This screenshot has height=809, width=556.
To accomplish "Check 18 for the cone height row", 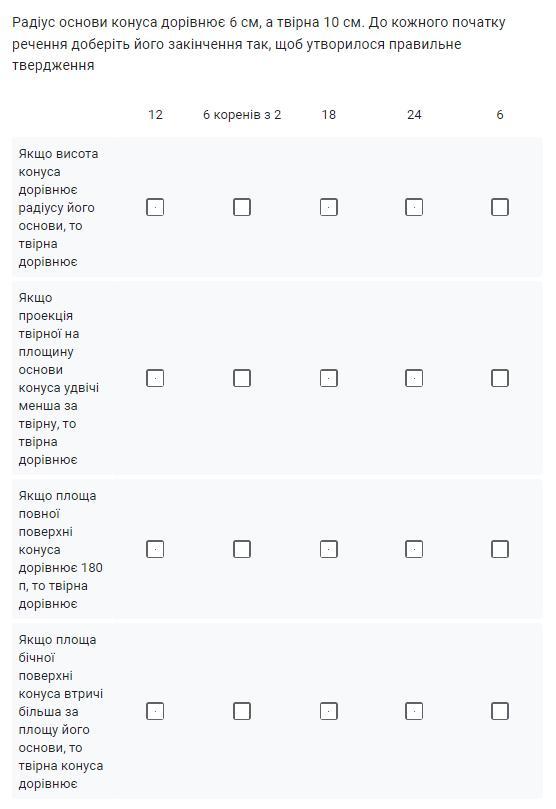I will point(329,207).
